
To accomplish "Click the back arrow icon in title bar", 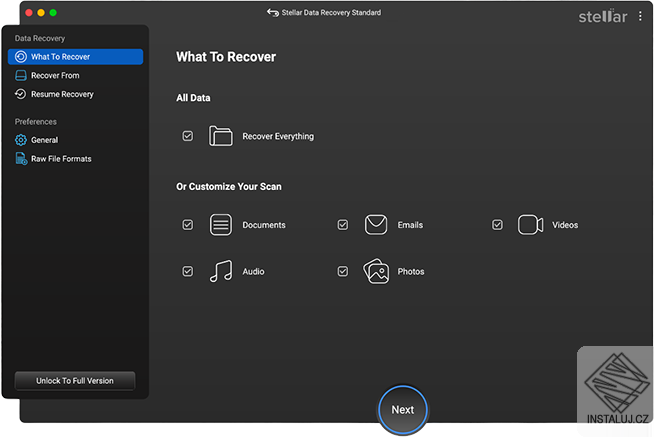I will pyautogui.click(x=273, y=13).
